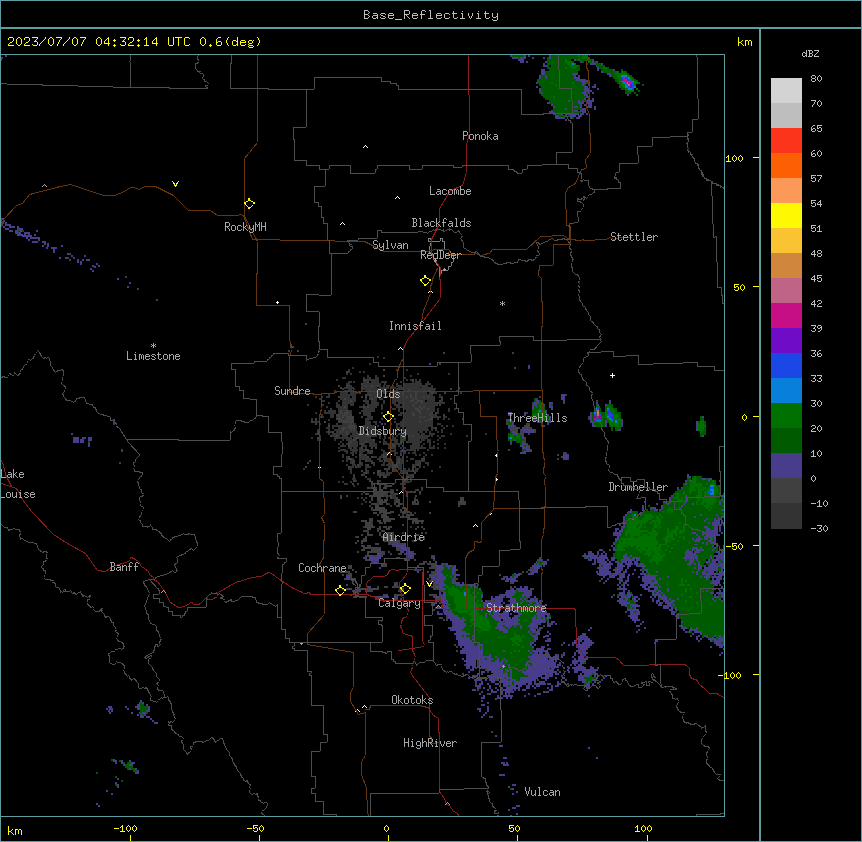Screen dimensions: 862x842
Task: Click the Sundre town label
Action: (x=292, y=391)
